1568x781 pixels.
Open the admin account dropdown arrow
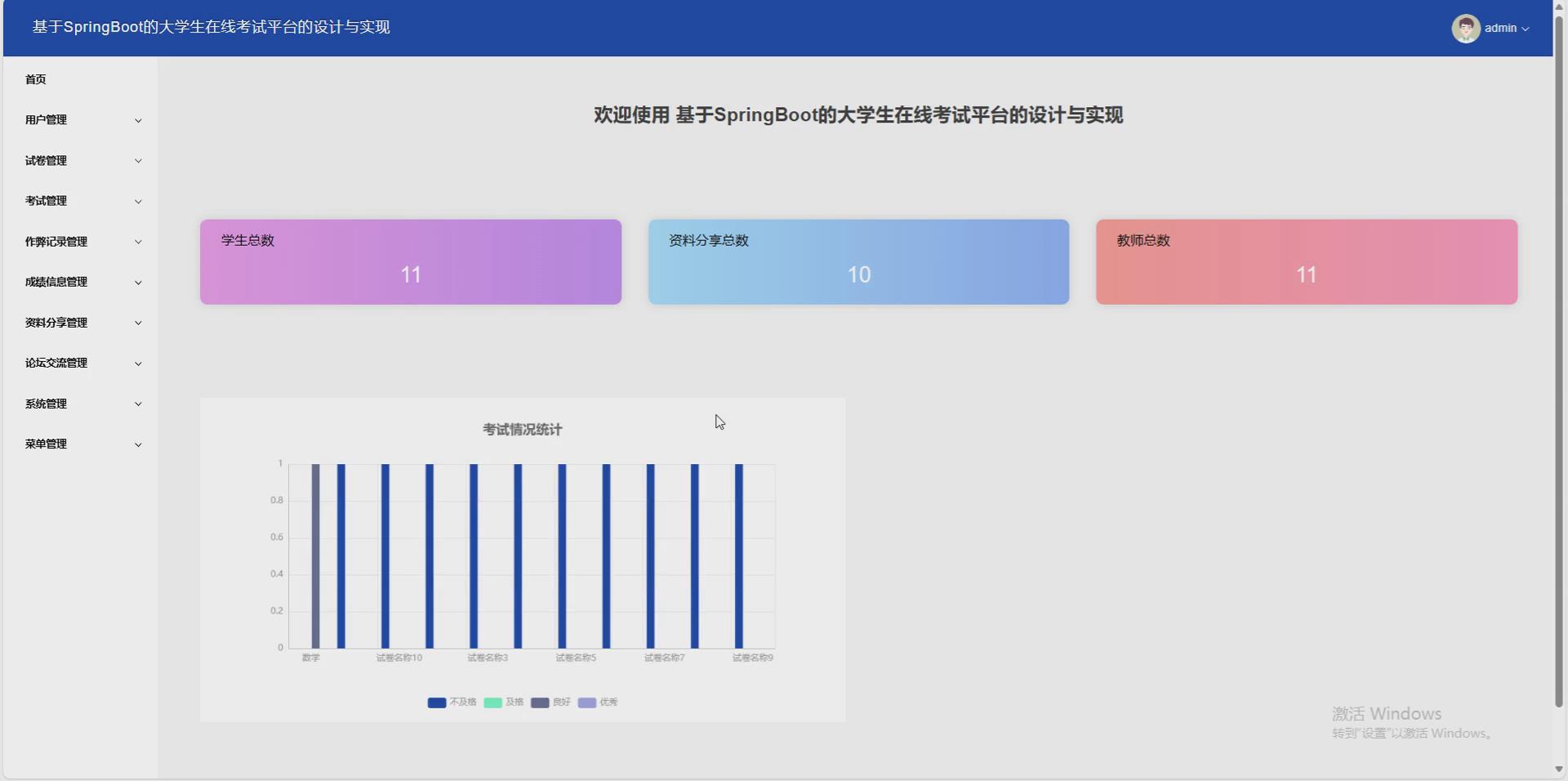[1525, 29]
